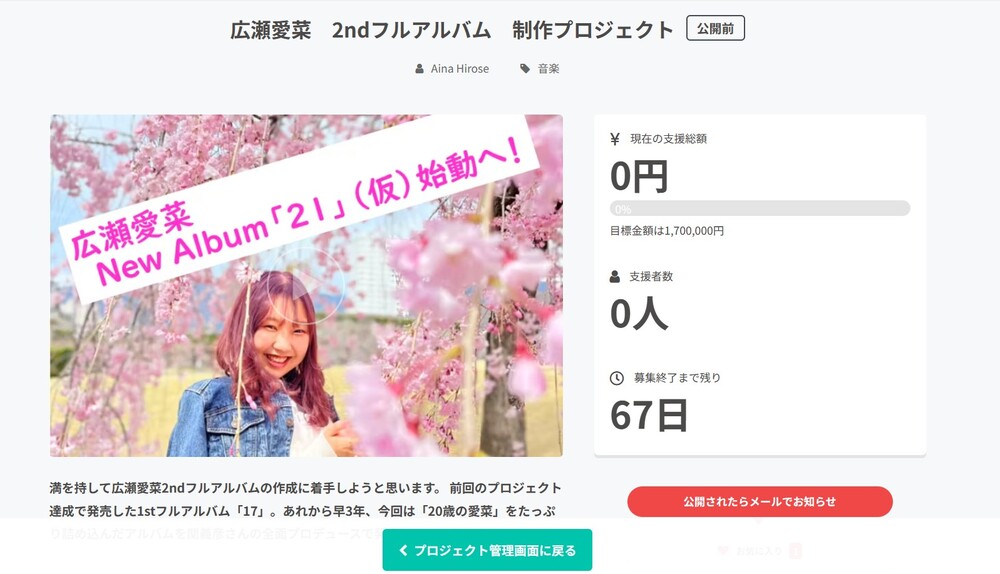The width and height of the screenshot is (1000, 574).
Task: Click the project description paragraph
Action: [305, 511]
